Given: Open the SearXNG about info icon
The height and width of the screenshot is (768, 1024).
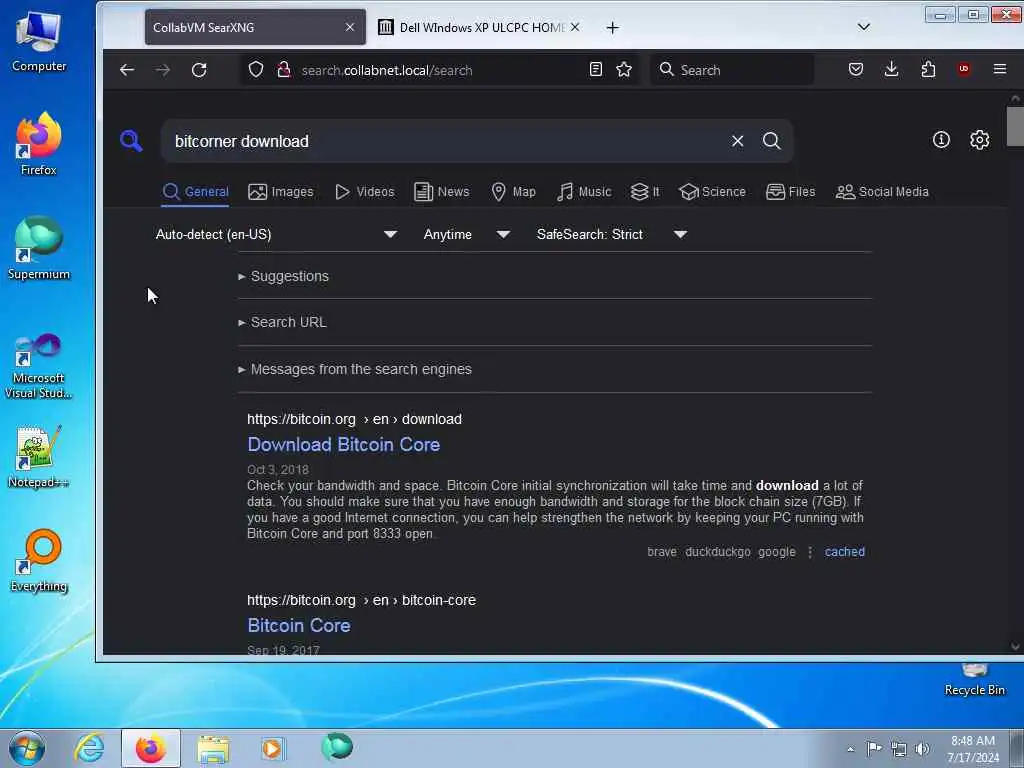Looking at the screenshot, I should pyautogui.click(x=941, y=140).
